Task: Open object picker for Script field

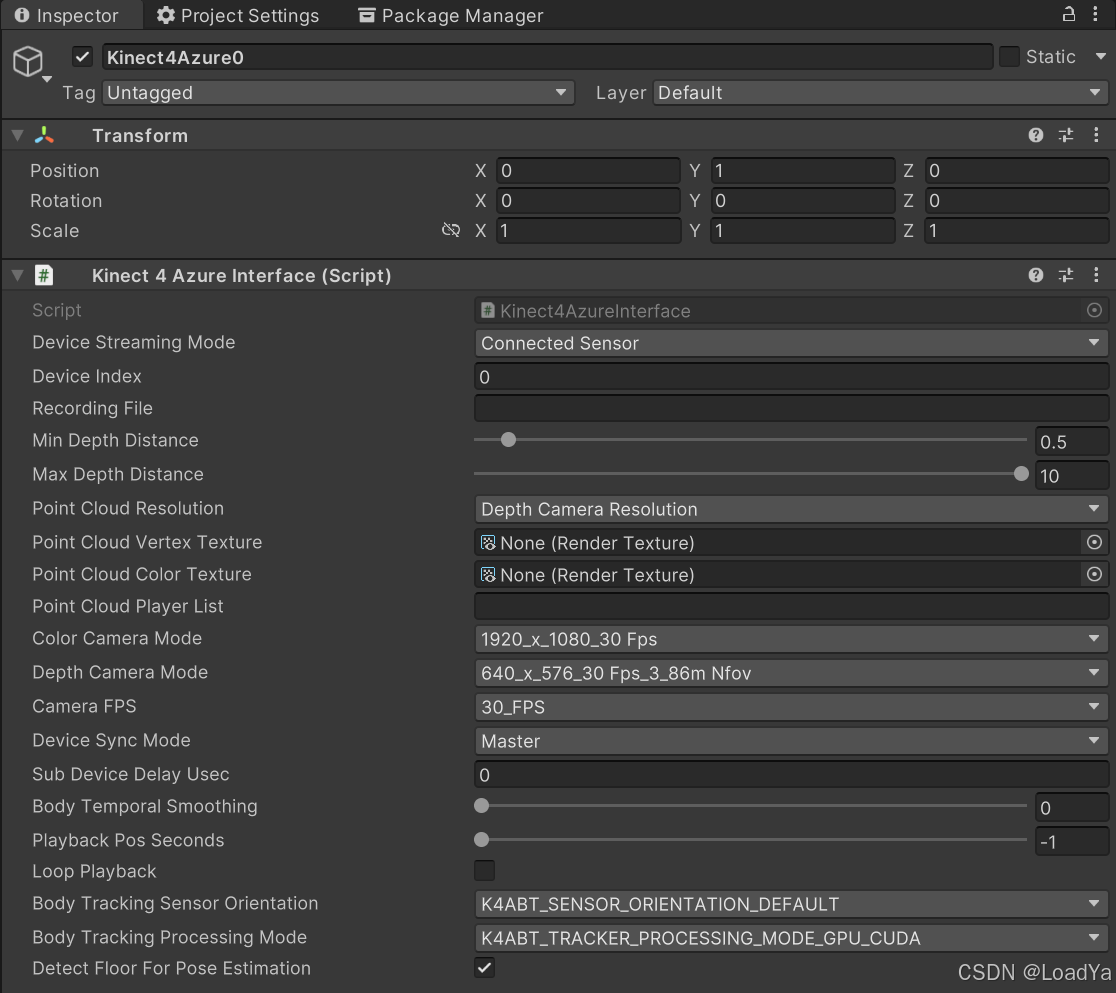Action: (x=1095, y=310)
